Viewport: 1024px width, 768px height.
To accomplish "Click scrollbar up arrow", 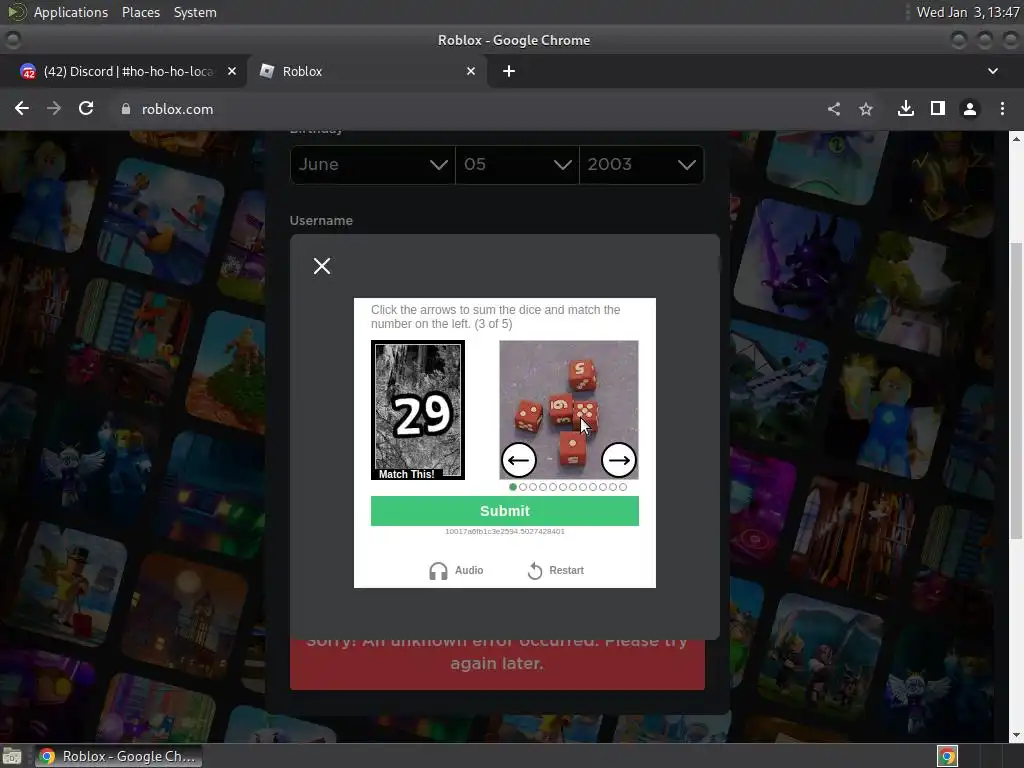I will (1016, 138).
